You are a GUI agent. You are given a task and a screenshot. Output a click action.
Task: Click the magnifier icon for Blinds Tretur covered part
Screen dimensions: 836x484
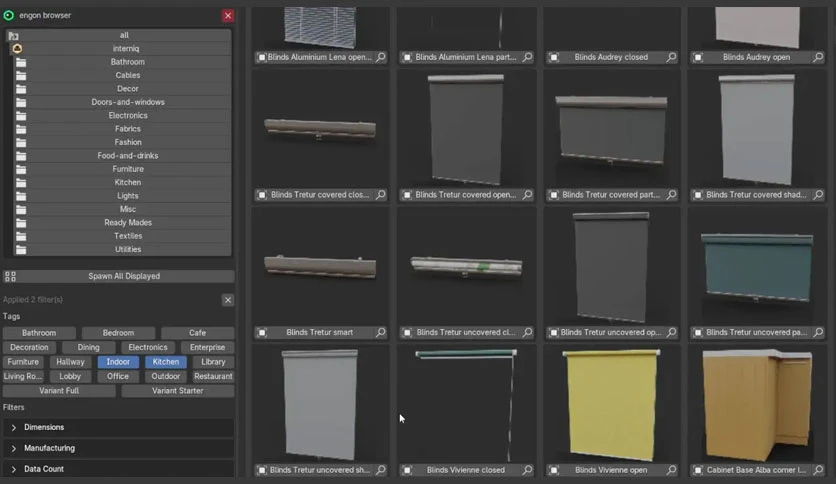pyautogui.click(x=671, y=195)
